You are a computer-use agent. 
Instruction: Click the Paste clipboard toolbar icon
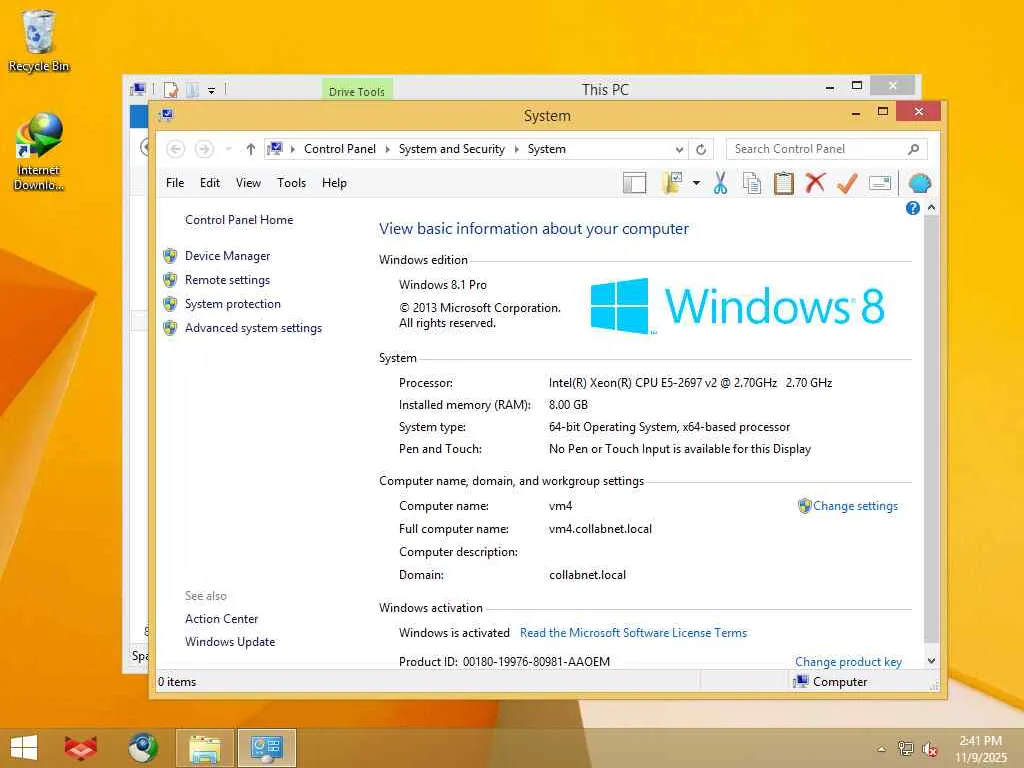coord(783,183)
